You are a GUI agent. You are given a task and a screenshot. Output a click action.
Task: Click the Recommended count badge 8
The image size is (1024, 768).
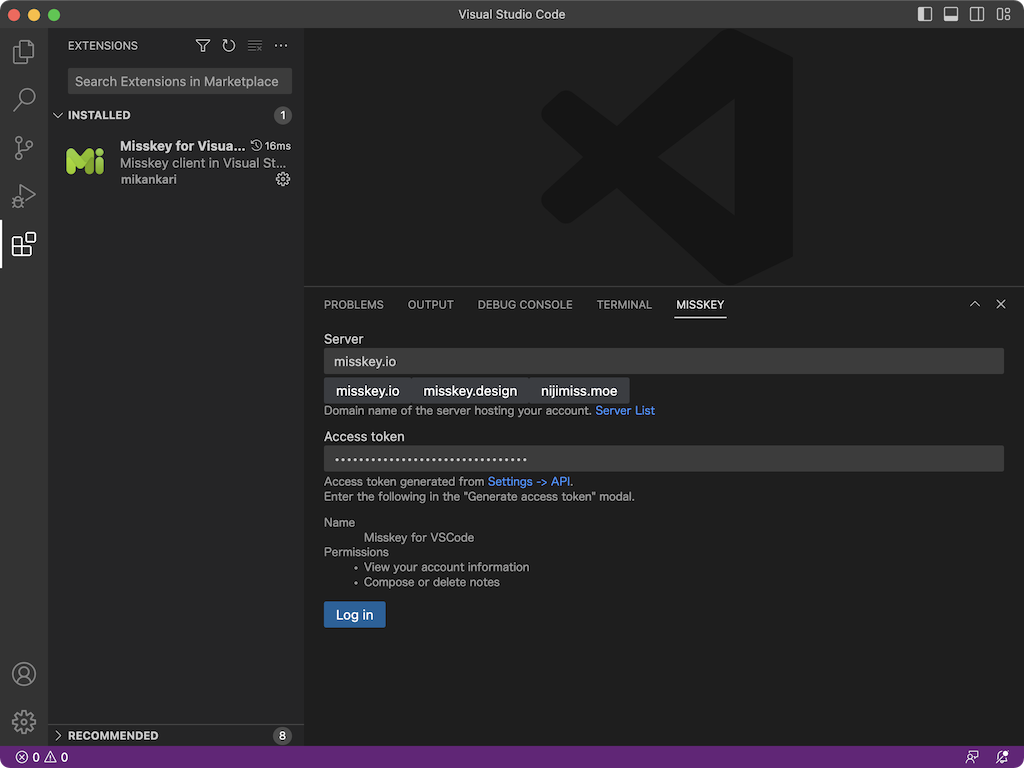pyautogui.click(x=282, y=735)
